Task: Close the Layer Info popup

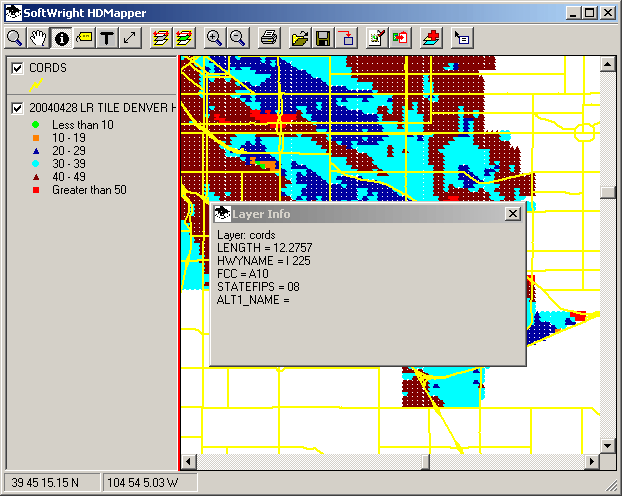Action: click(513, 214)
